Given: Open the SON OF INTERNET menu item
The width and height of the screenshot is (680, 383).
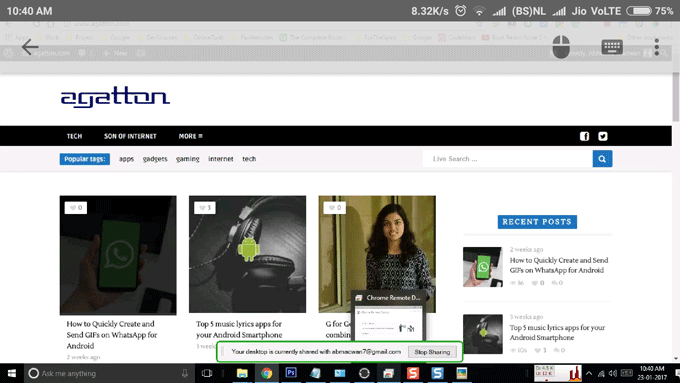Looking at the screenshot, I should pyautogui.click(x=130, y=136).
